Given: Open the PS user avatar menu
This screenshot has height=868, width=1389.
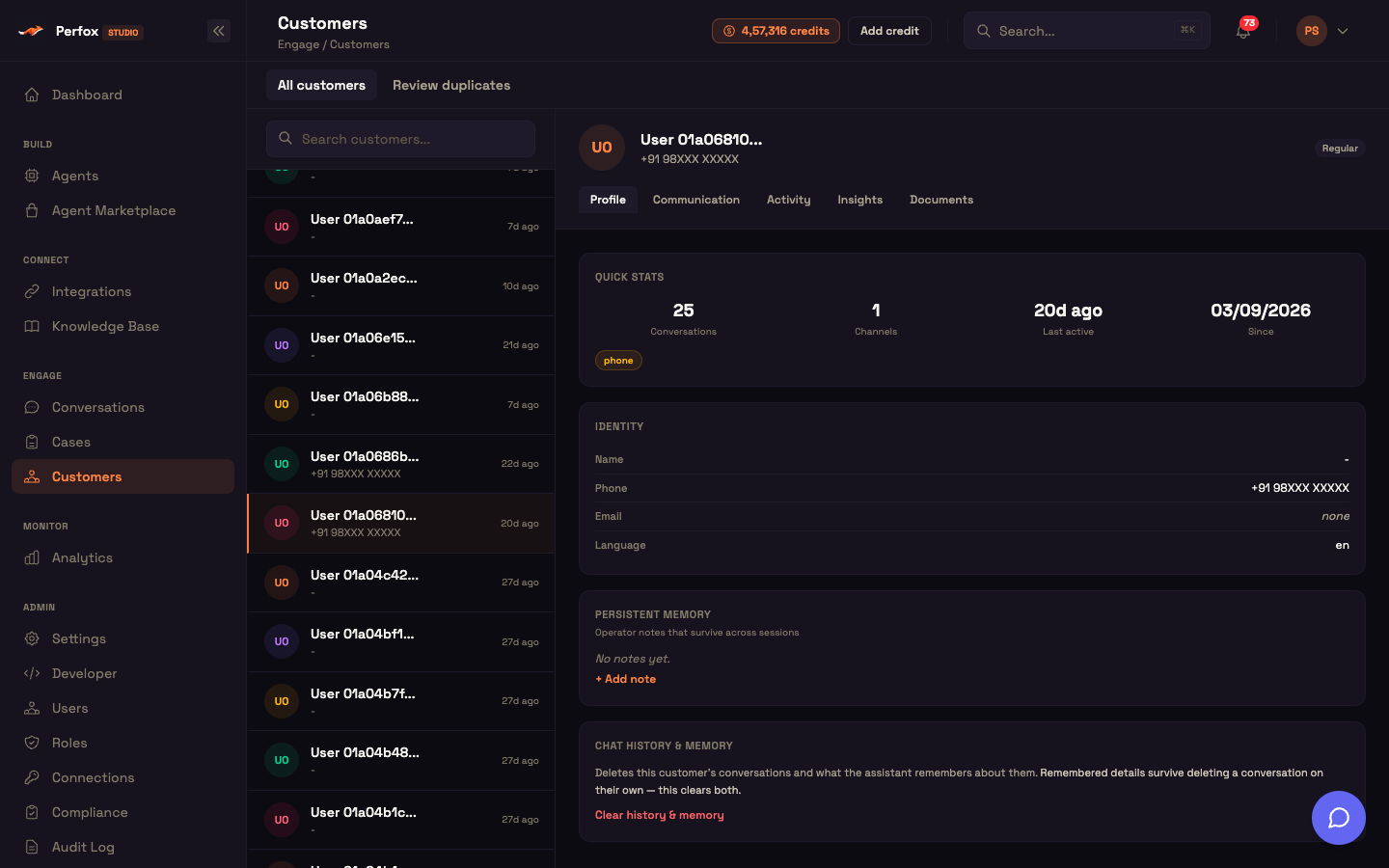Looking at the screenshot, I should tap(1312, 31).
